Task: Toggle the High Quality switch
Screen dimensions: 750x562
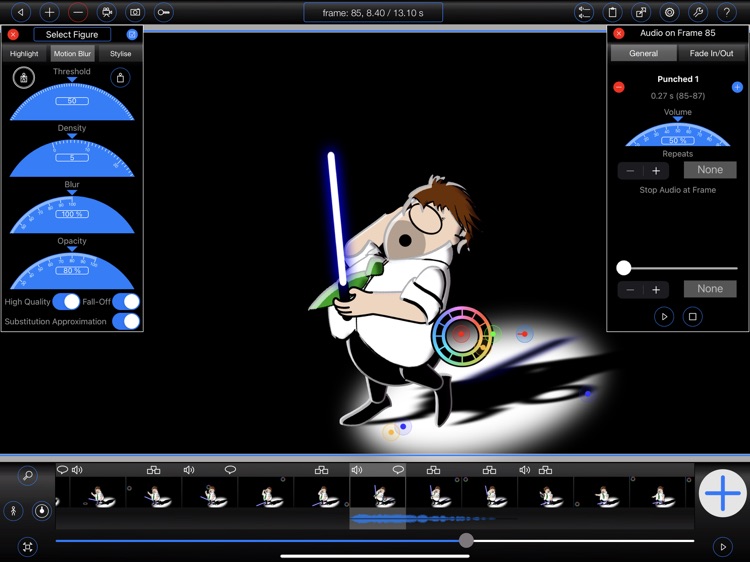Action: [x=66, y=302]
